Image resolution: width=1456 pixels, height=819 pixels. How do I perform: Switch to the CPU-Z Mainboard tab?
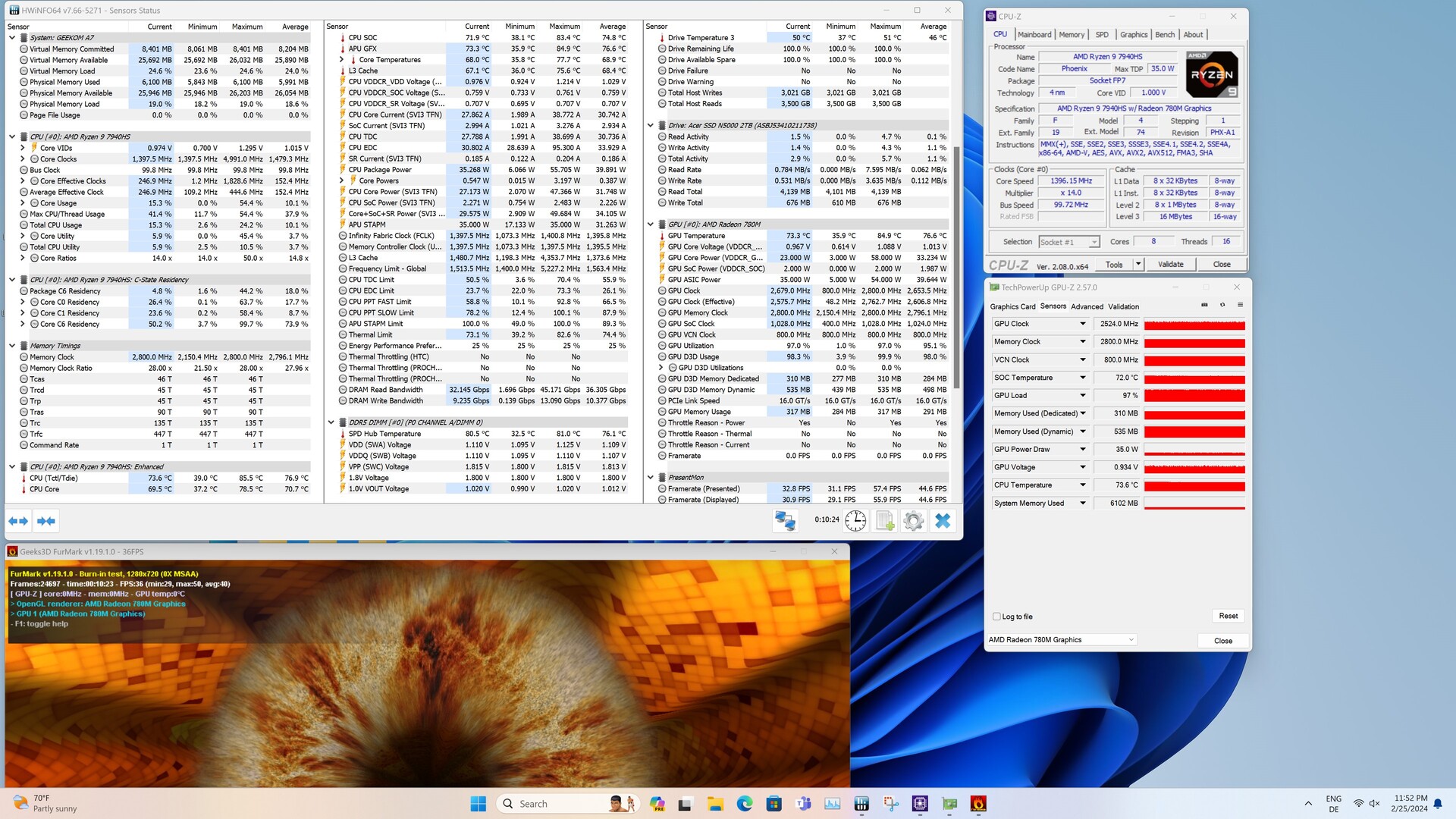point(1034,35)
